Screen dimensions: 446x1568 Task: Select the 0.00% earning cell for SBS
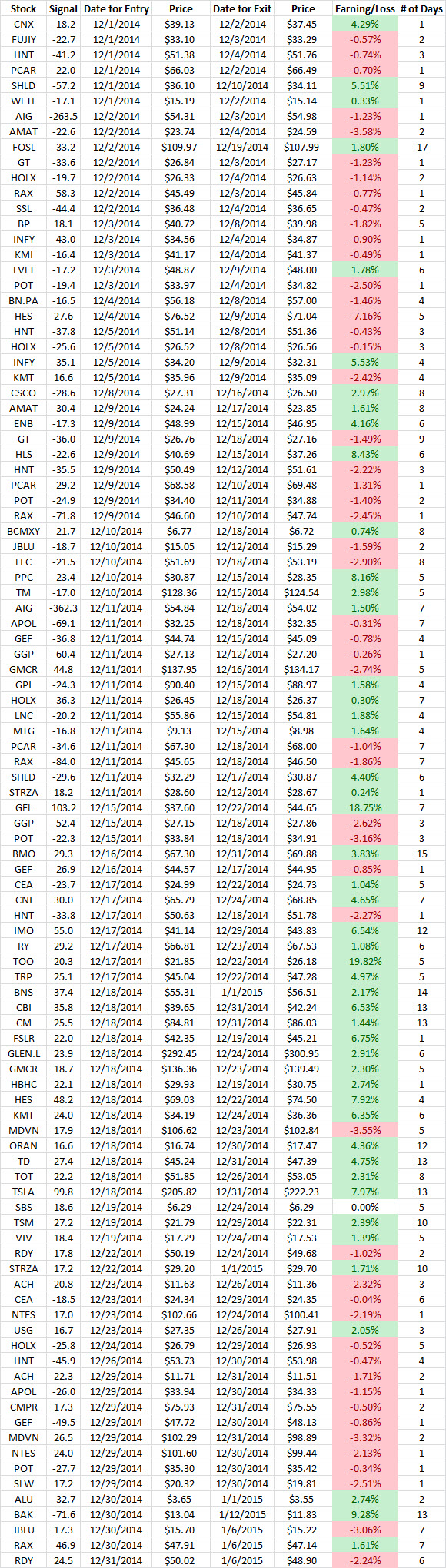pyautogui.click(x=364, y=1207)
